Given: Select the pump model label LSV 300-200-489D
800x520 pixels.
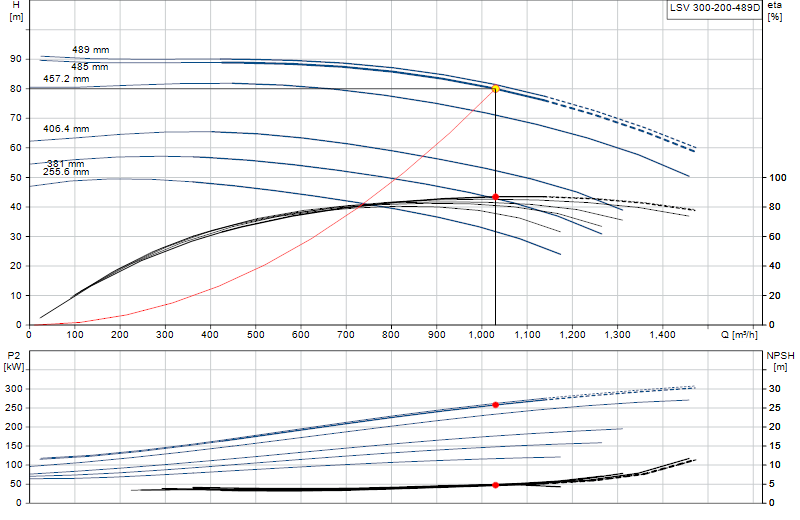Looking at the screenshot, I should 715,8.
